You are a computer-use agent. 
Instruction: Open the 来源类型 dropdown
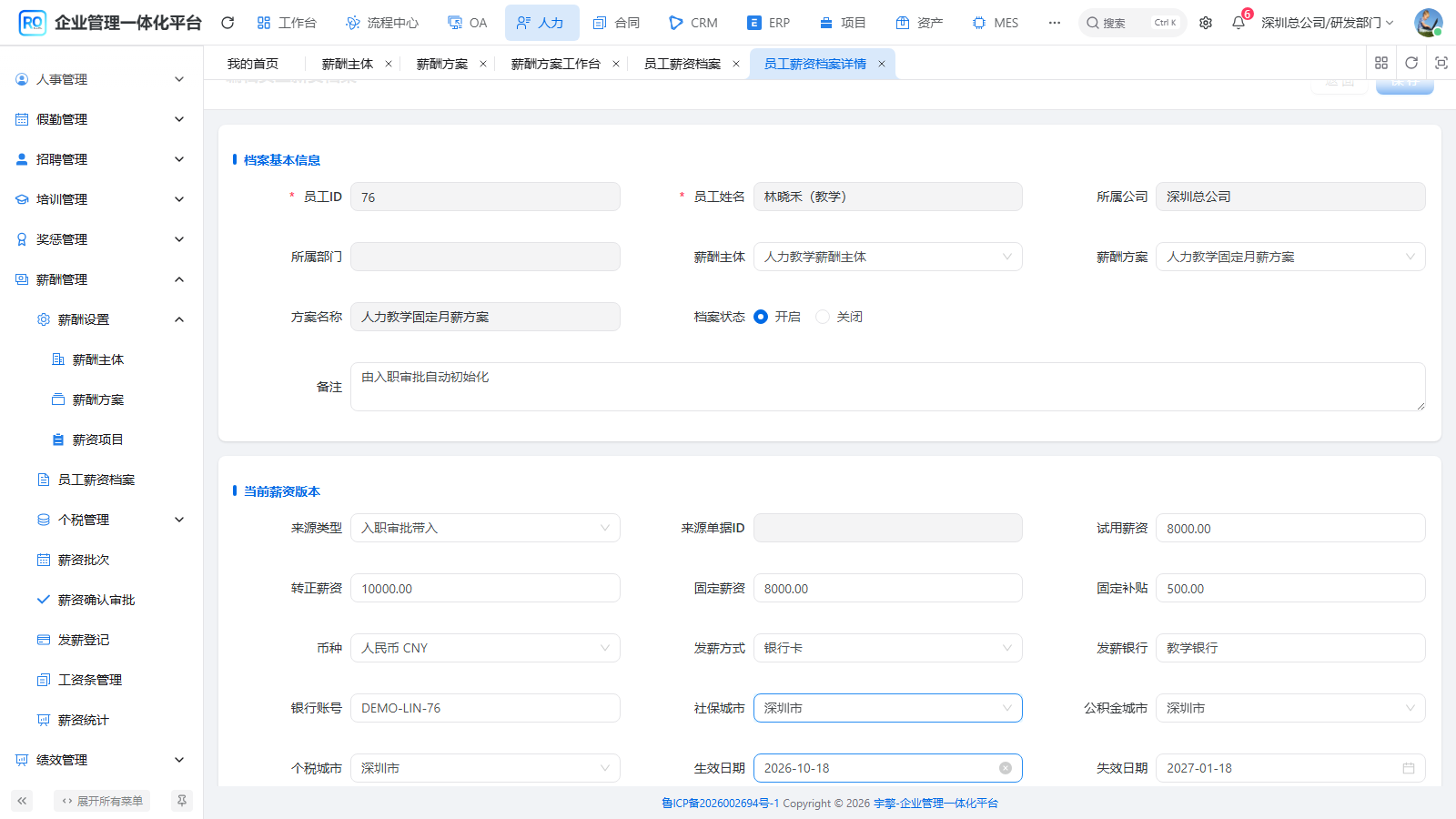[x=485, y=528]
